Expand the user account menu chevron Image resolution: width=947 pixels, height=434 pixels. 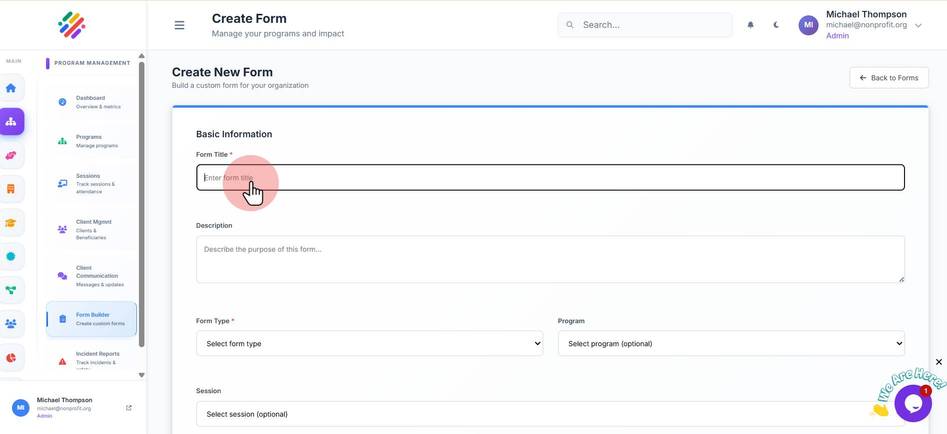[x=919, y=25]
